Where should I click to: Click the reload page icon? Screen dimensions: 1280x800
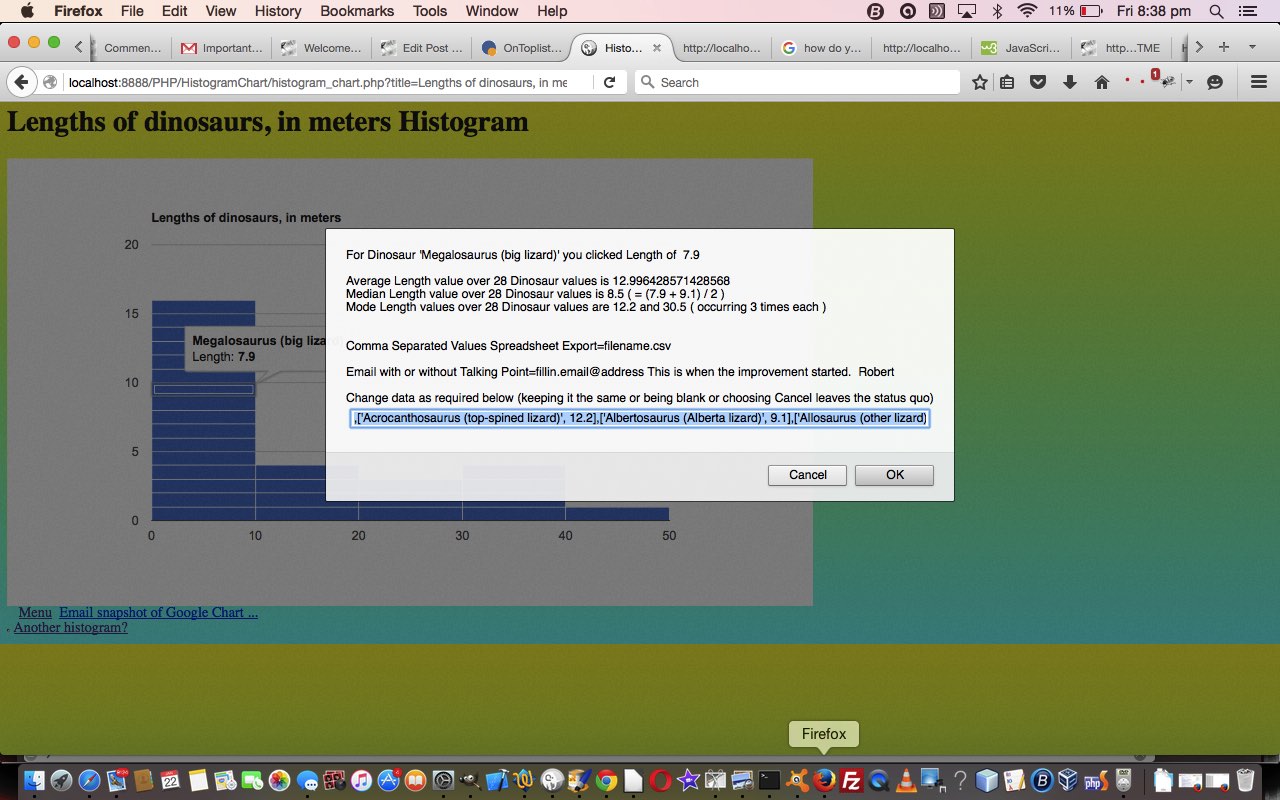(x=609, y=82)
